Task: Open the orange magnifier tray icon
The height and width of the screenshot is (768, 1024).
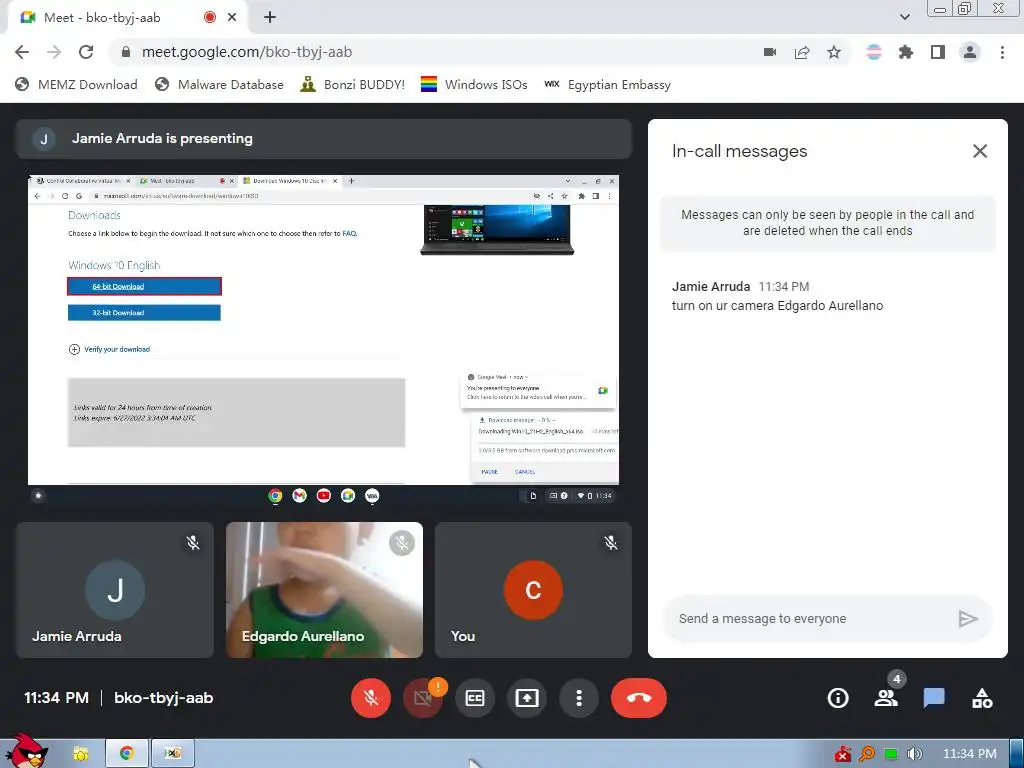Action: [x=867, y=754]
